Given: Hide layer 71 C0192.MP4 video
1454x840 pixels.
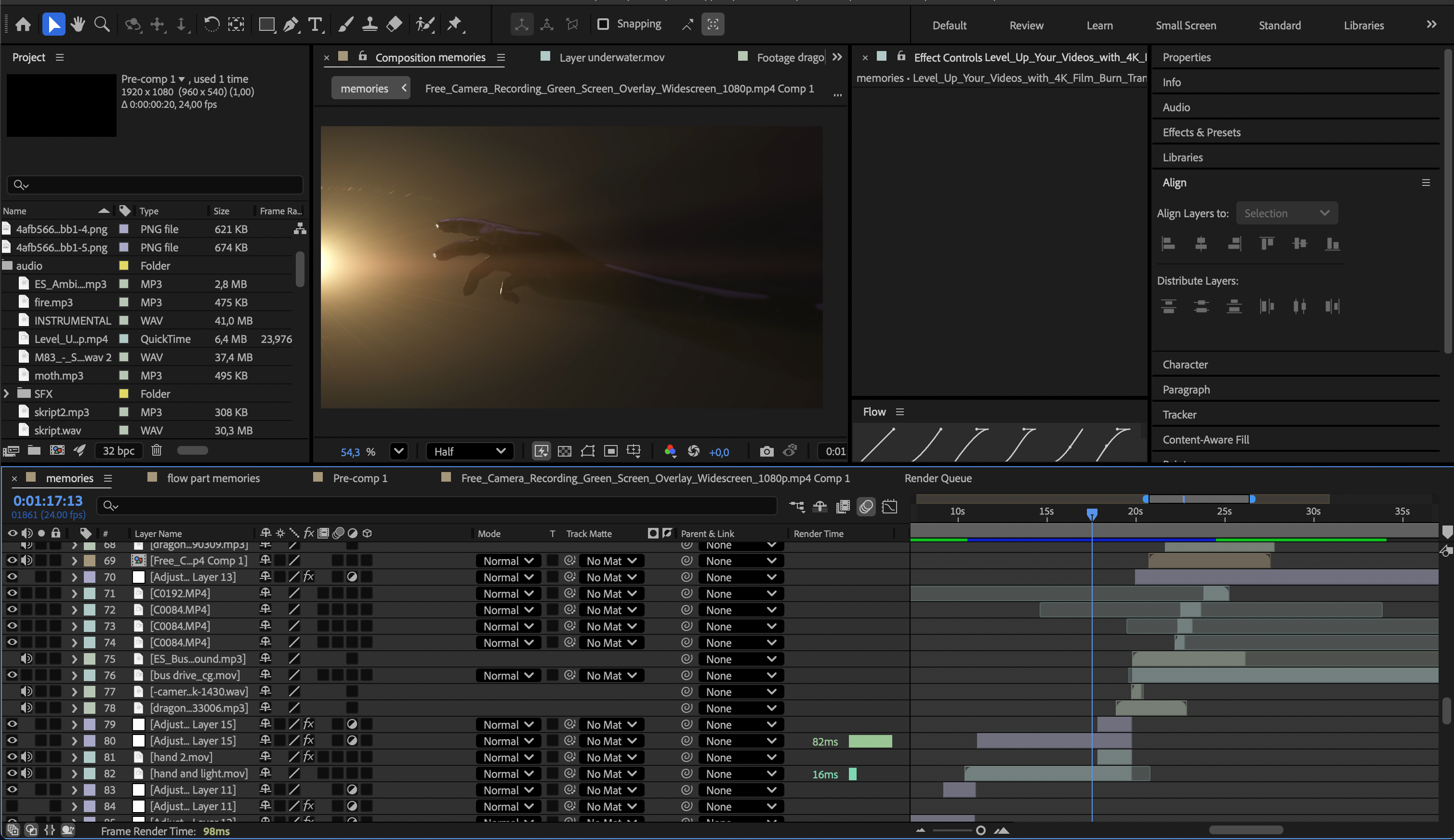Looking at the screenshot, I should (12, 592).
